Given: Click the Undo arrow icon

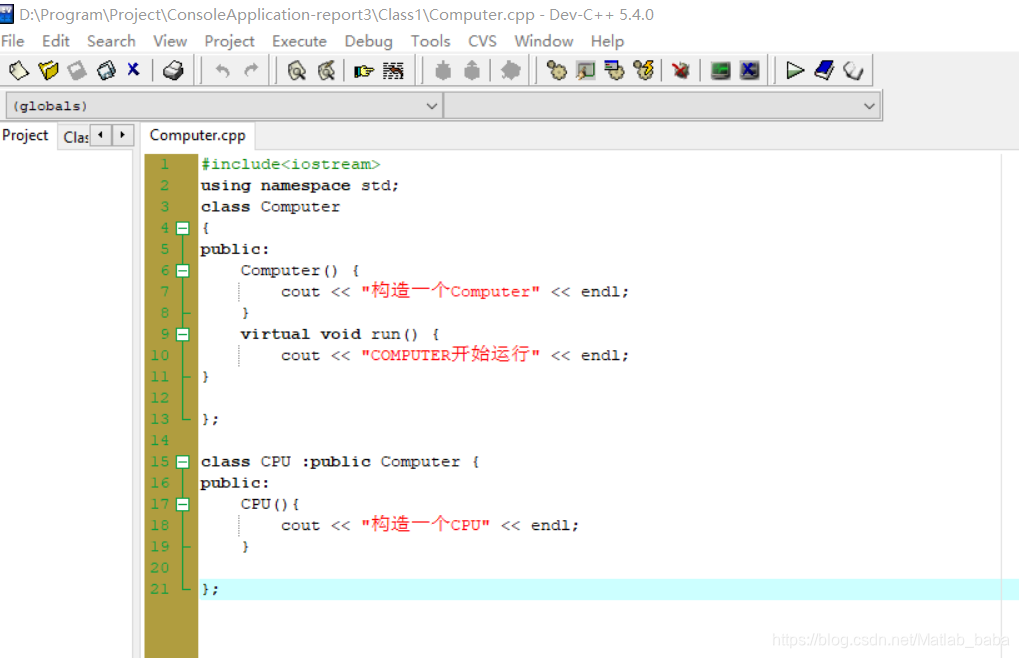Looking at the screenshot, I should point(222,70).
